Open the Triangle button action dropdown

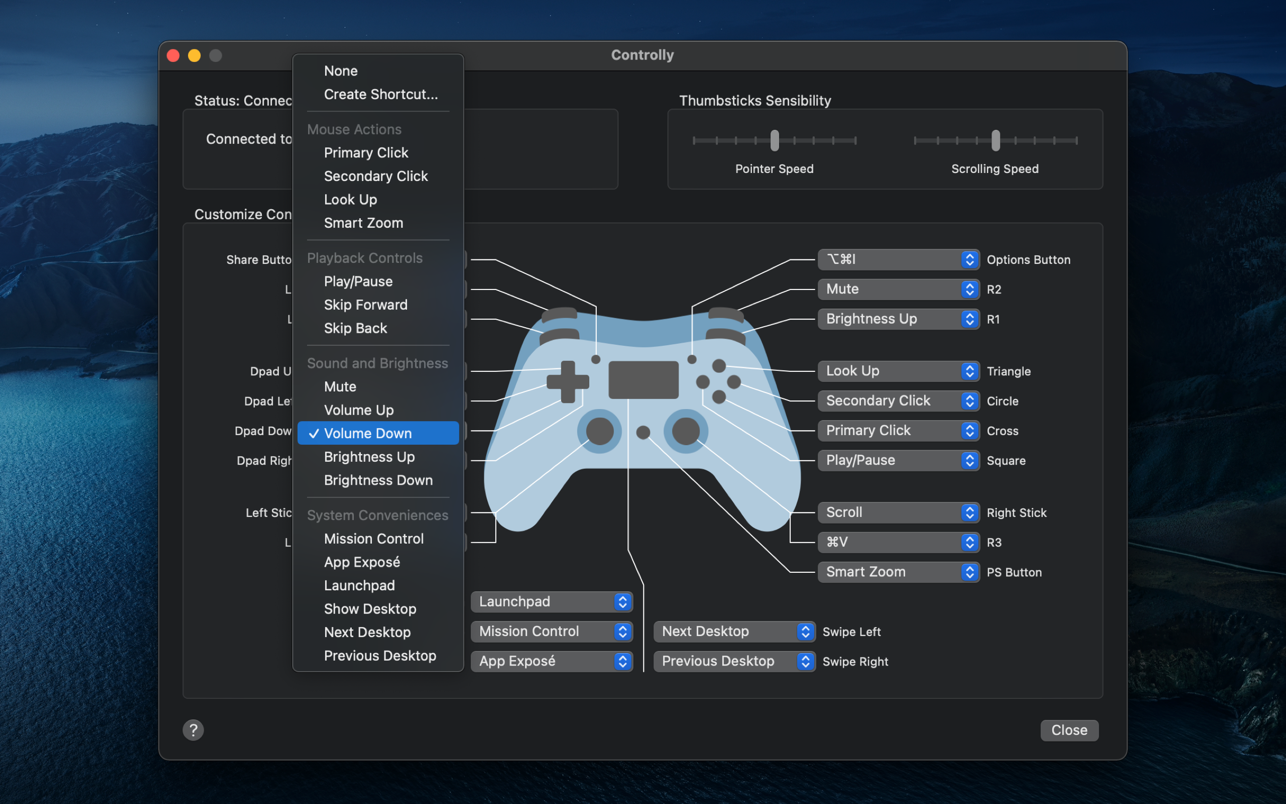[x=898, y=371]
